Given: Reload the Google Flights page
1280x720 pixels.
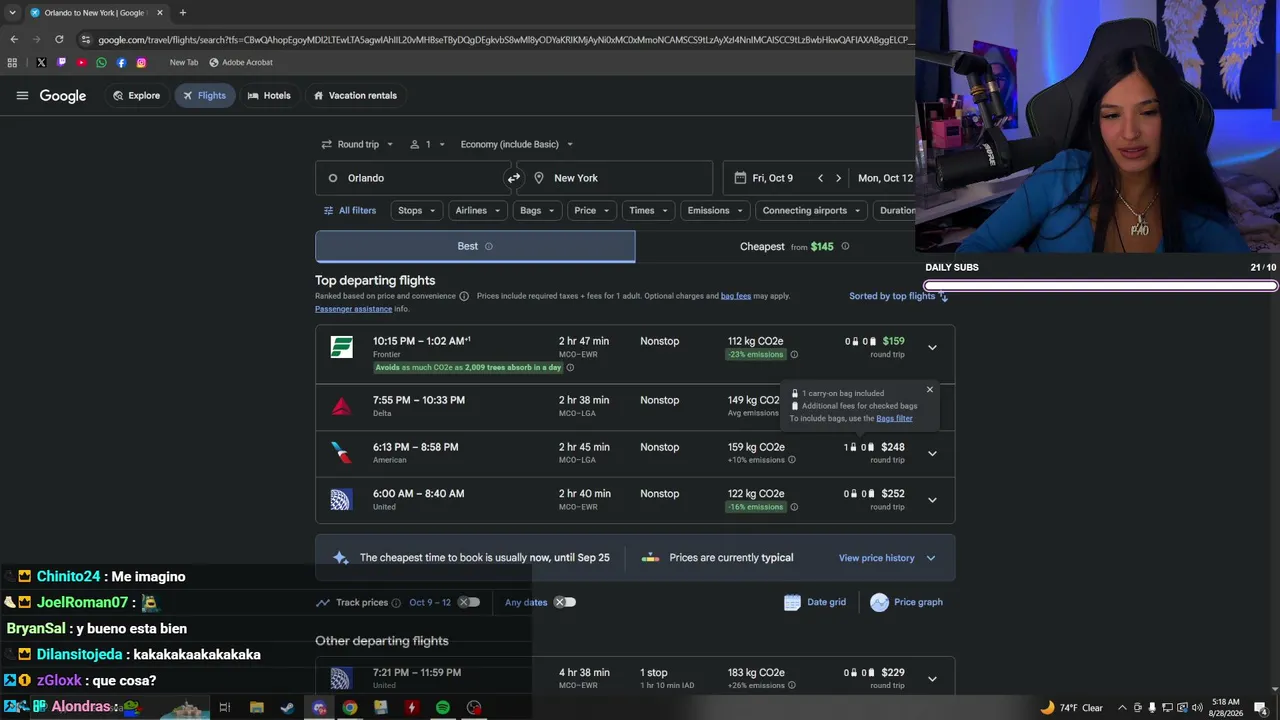Looking at the screenshot, I should pyautogui.click(x=59, y=39).
